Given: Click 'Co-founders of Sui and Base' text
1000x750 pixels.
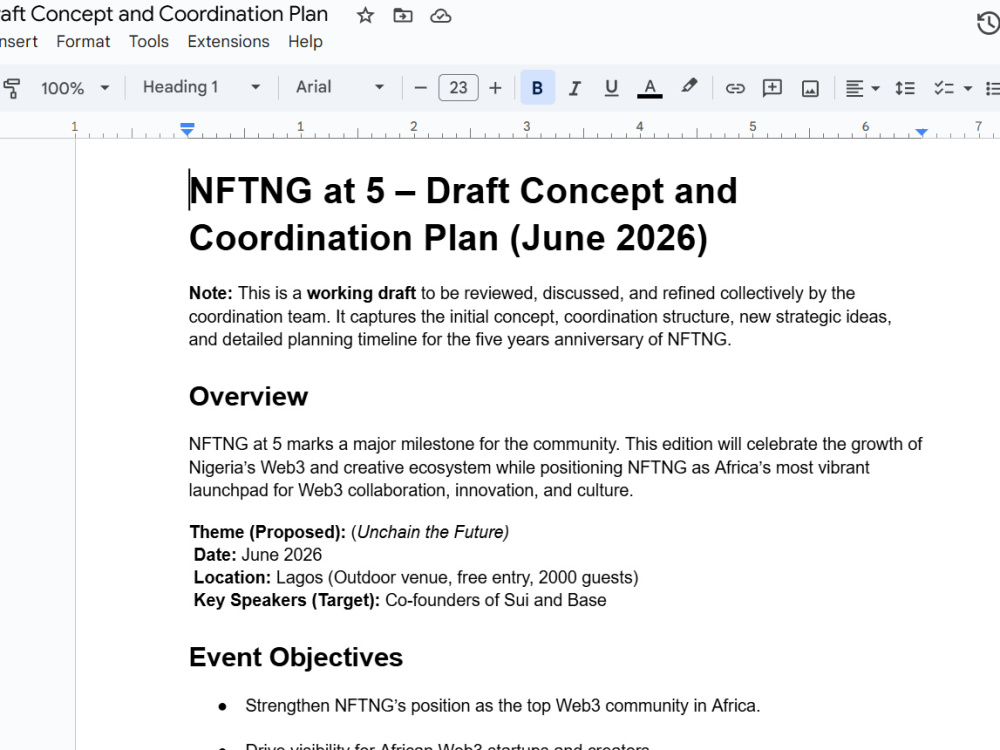Looking at the screenshot, I should coord(496,601).
